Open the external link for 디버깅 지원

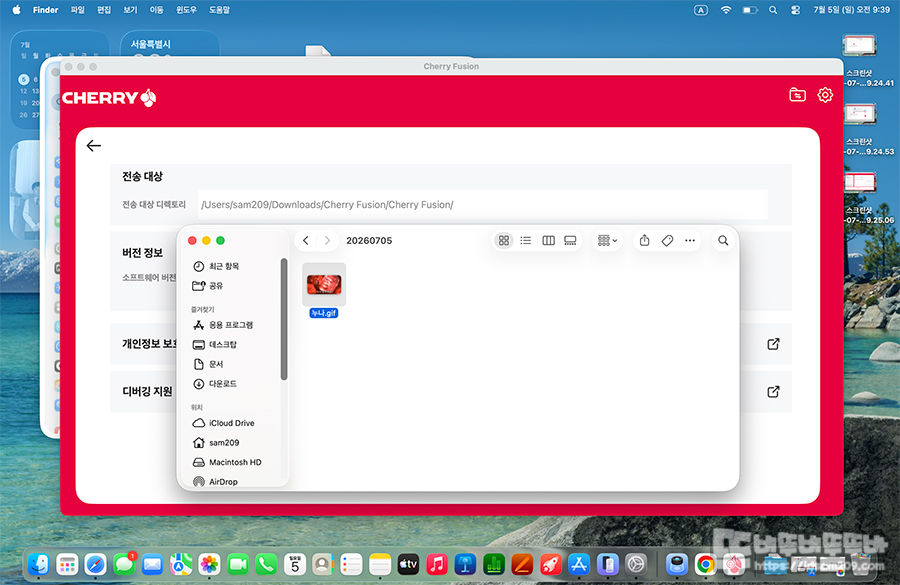[773, 392]
